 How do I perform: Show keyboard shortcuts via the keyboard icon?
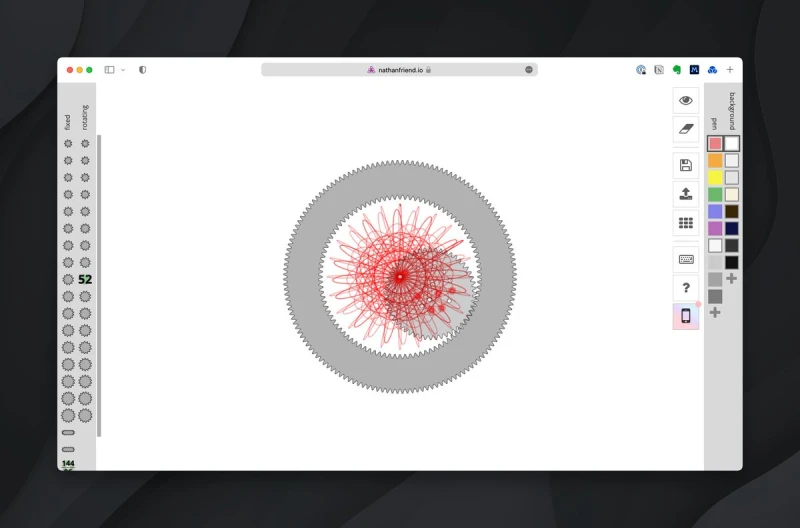point(685,259)
